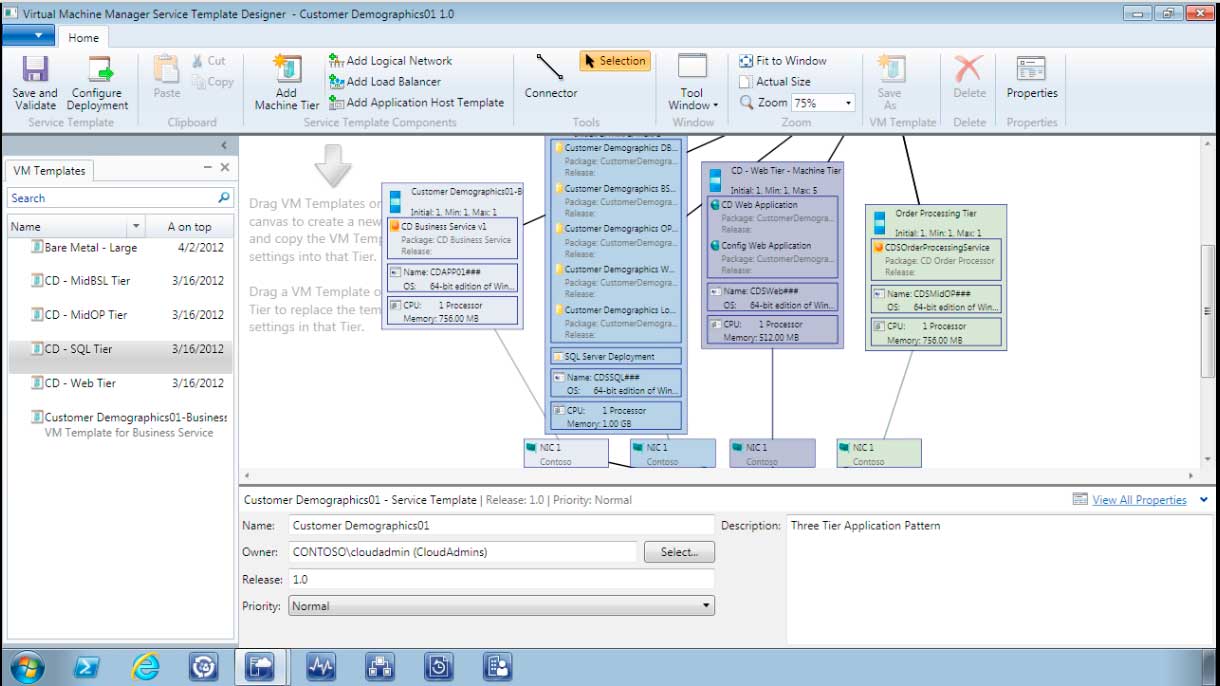The image size is (1220, 686).
Task: Click into the VM Templates Search box
Action: coord(112,198)
